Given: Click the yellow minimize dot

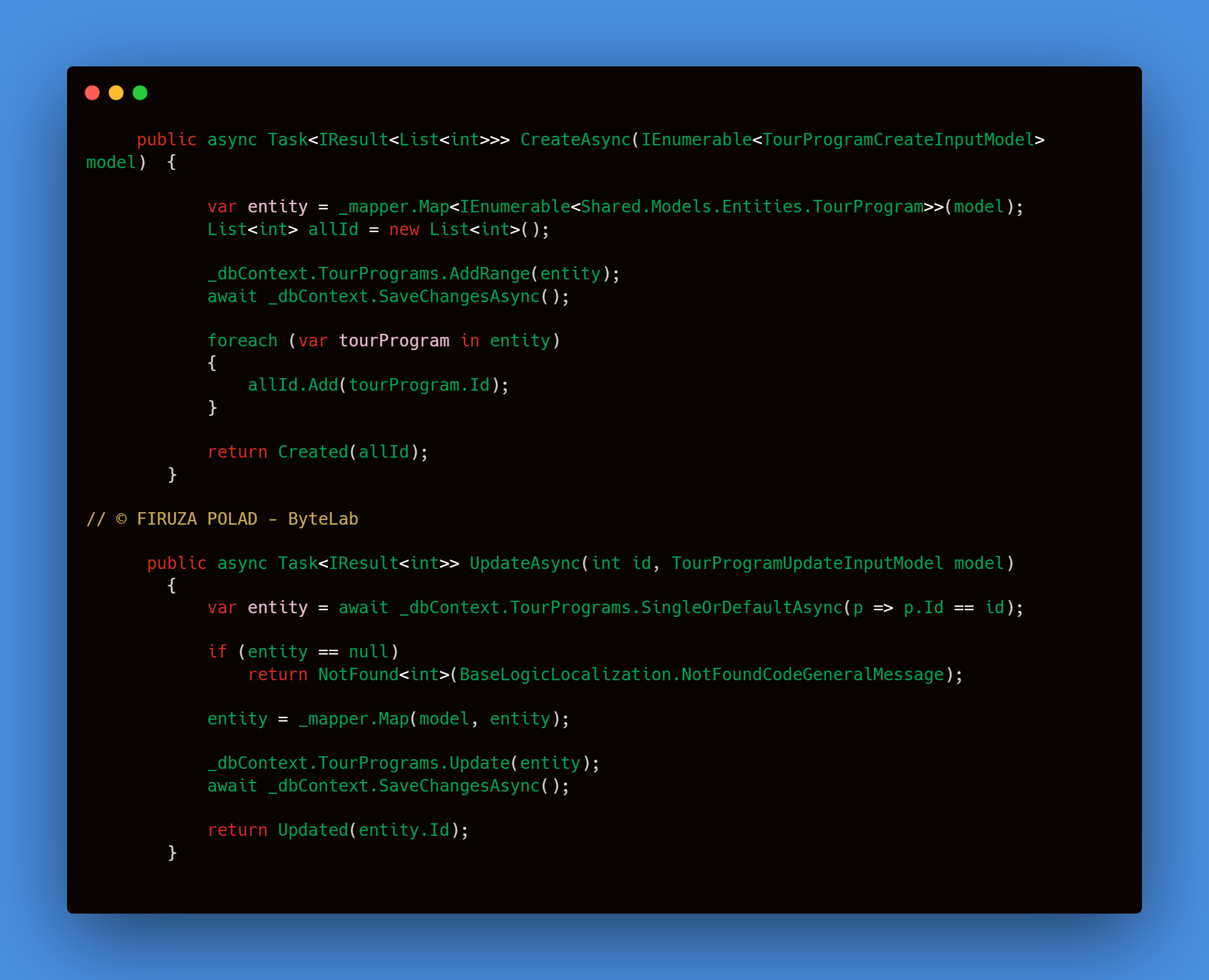Looking at the screenshot, I should [x=116, y=93].
